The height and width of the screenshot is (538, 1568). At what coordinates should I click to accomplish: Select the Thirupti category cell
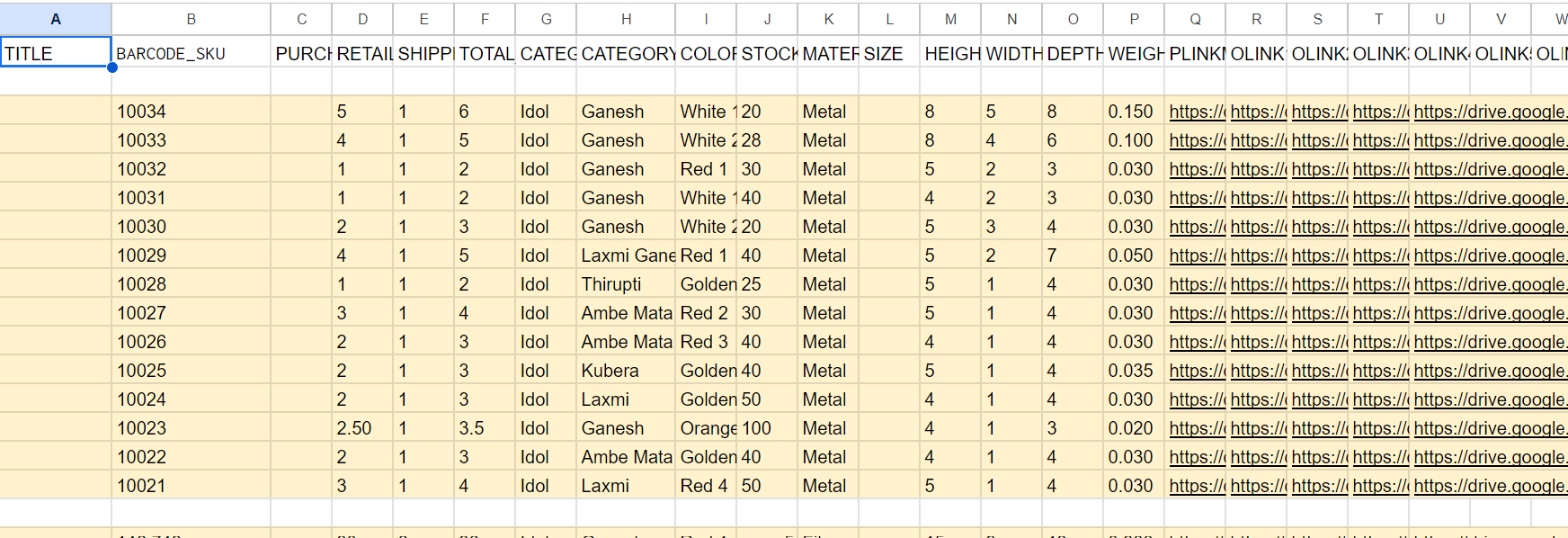pos(626,284)
